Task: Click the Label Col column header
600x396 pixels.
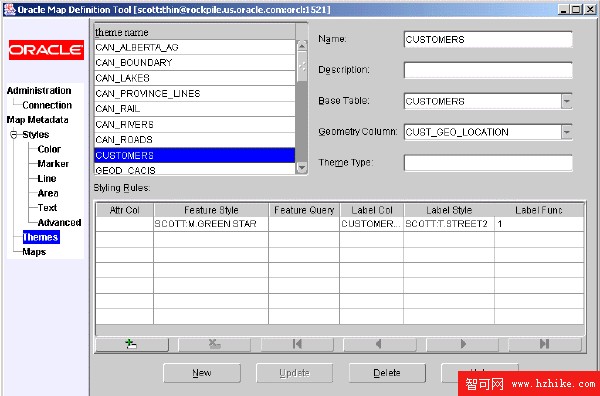Action: tap(372, 210)
